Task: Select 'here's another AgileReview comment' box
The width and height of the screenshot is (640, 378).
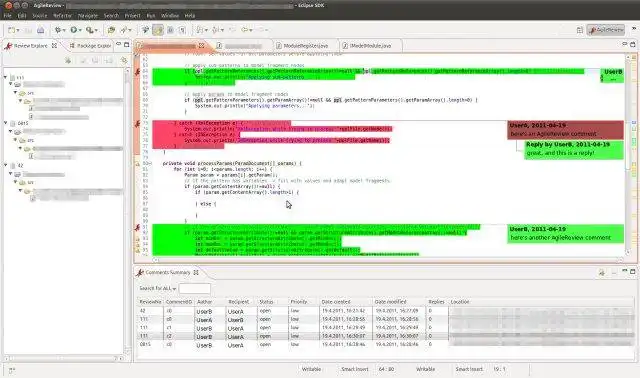Action: tap(565, 233)
